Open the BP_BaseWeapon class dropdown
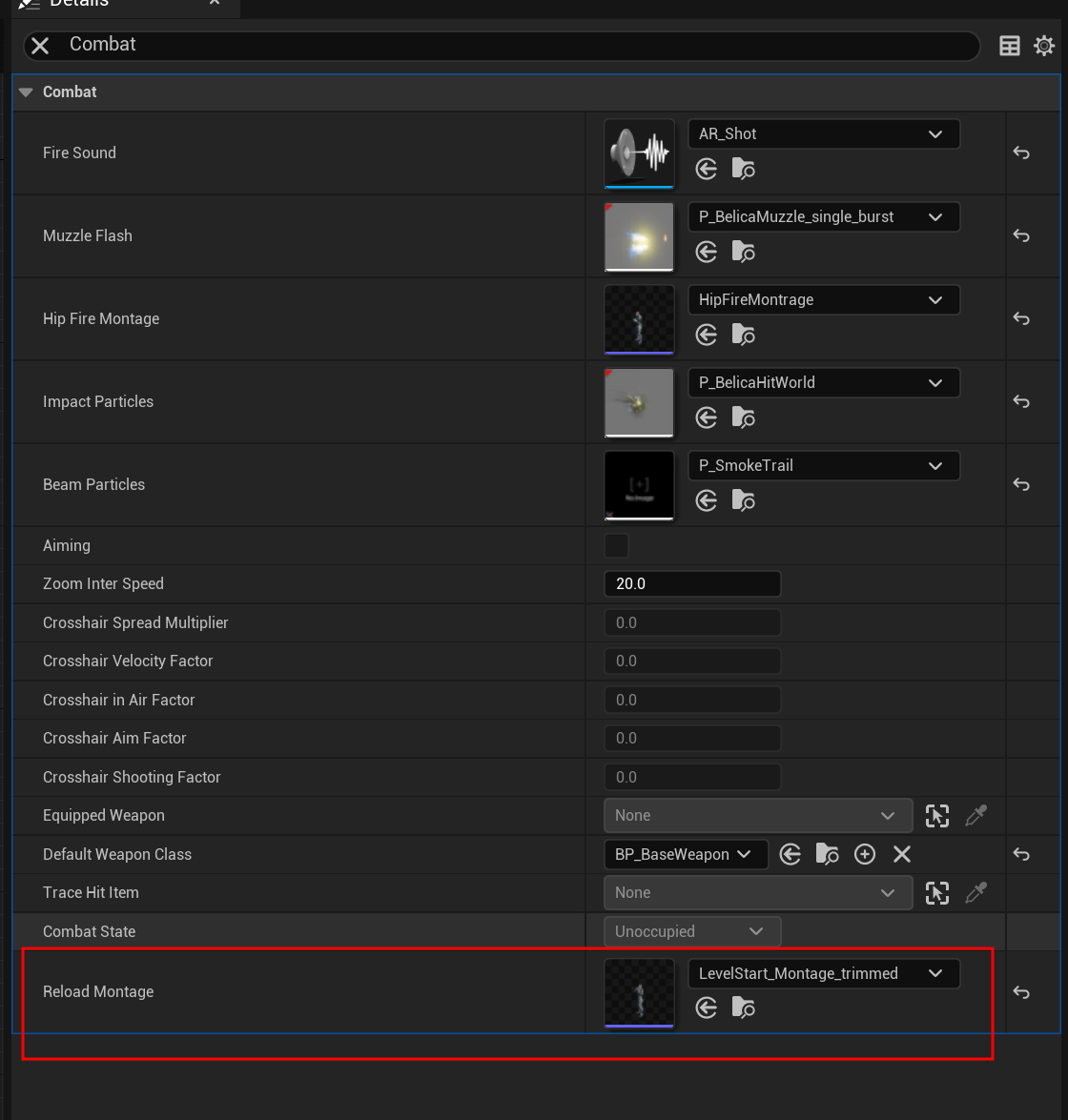Image resolution: width=1068 pixels, height=1120 pixels. [686, 854]
